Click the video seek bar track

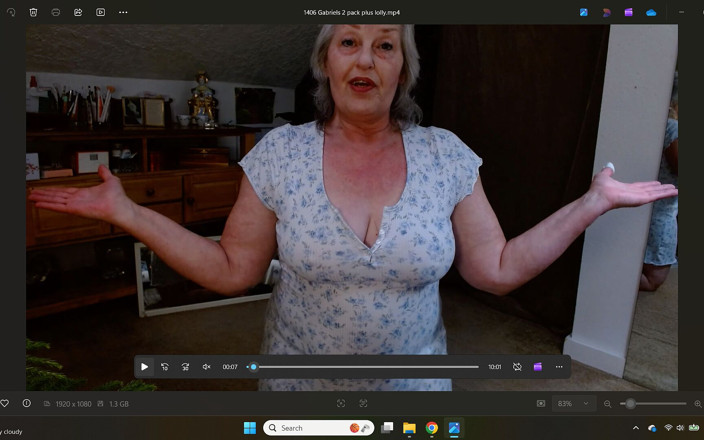pos(363,367)
